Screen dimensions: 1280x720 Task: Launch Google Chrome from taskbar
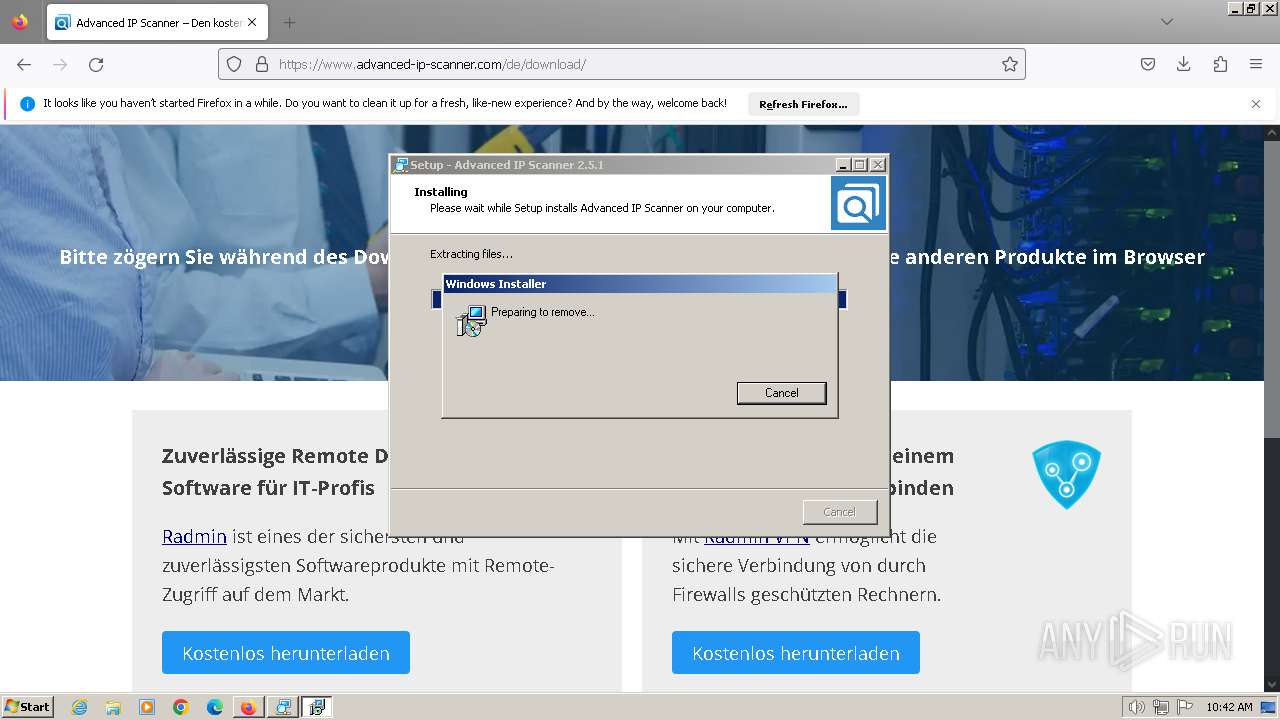click(181, 707)
